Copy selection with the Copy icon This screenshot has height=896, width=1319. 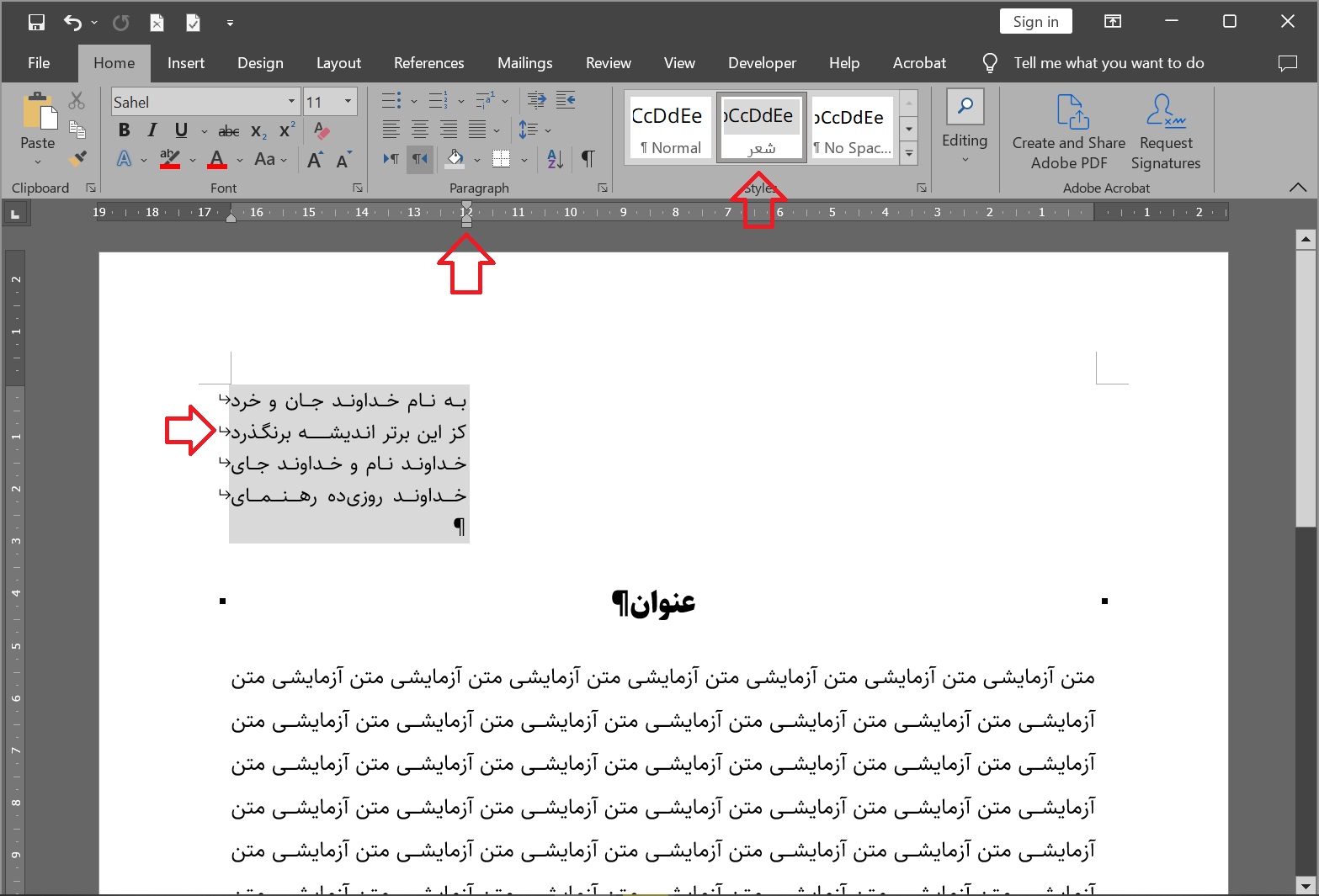click(77, 129)
